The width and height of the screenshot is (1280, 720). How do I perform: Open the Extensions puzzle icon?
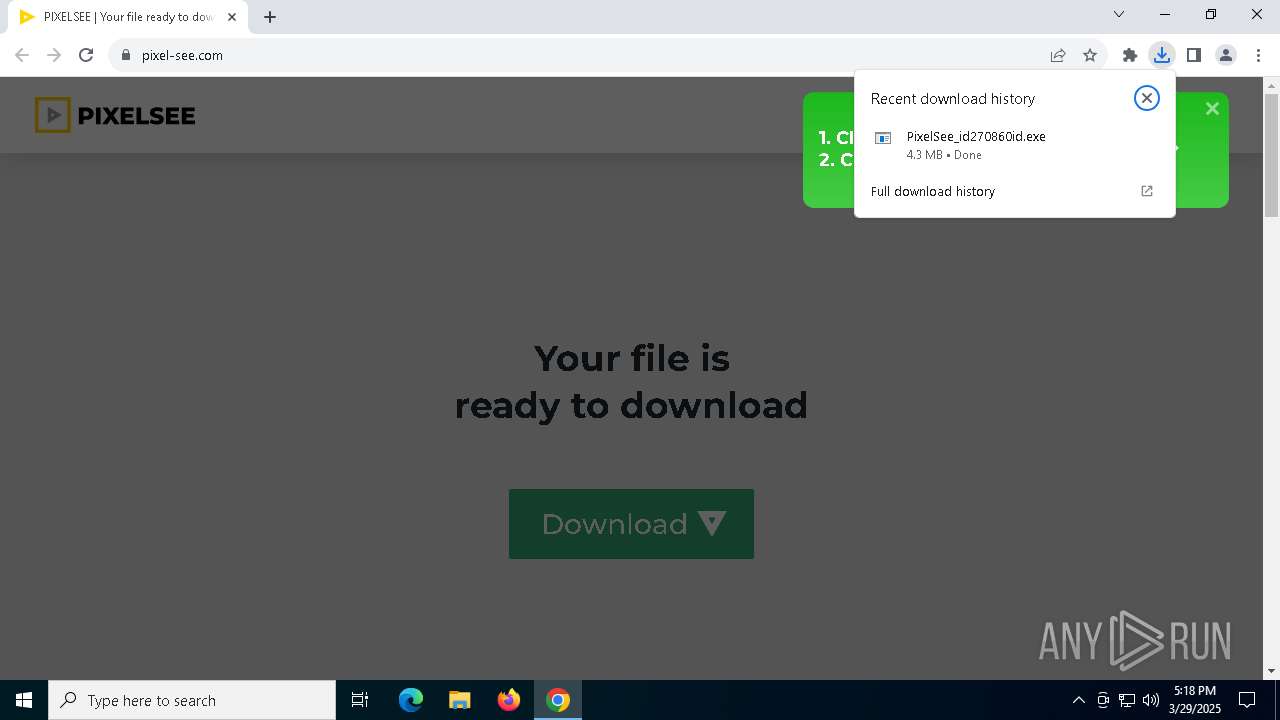[x=1130, y=55]
